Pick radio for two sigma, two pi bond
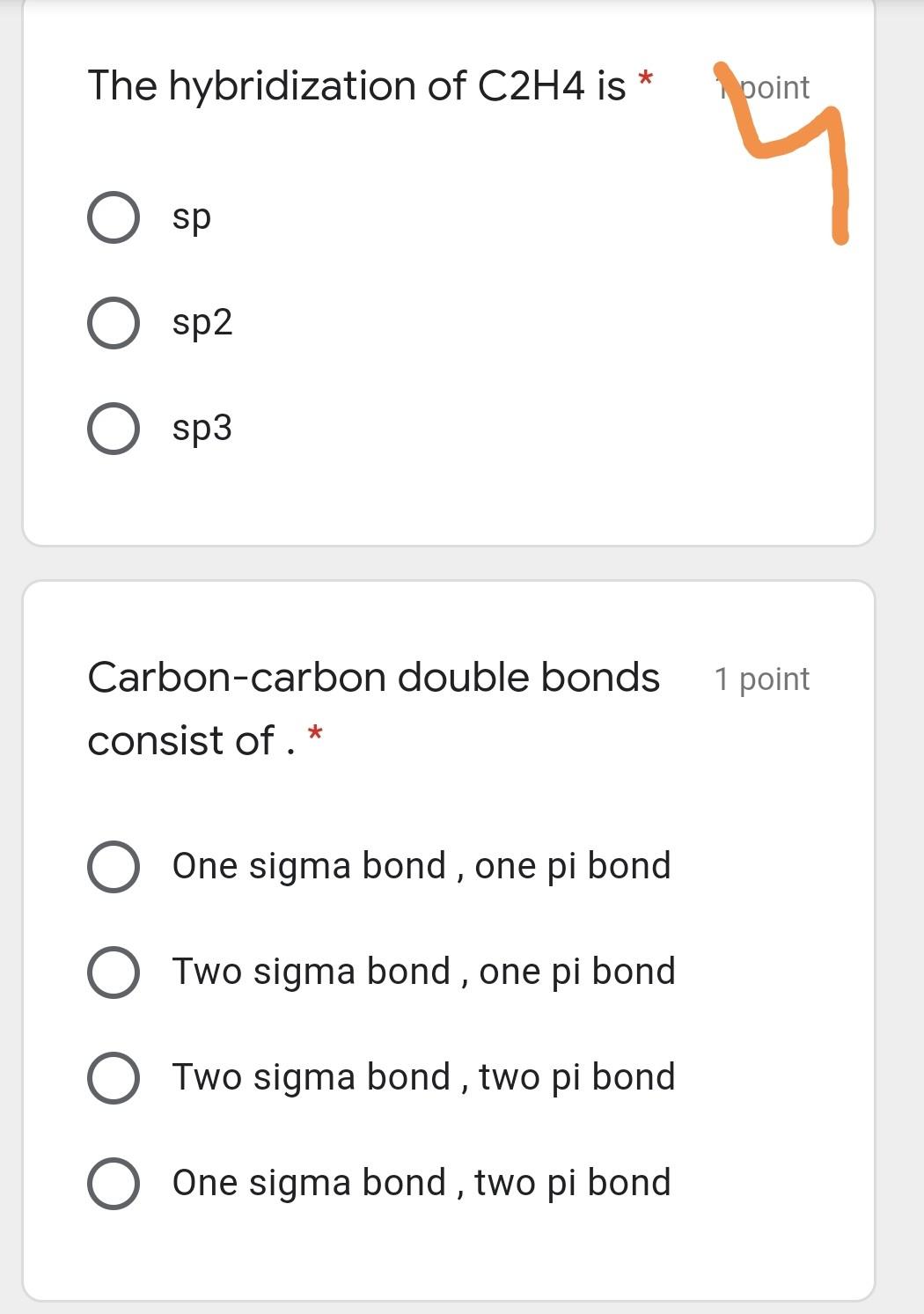924x1314 pixels. [114, 1078]
